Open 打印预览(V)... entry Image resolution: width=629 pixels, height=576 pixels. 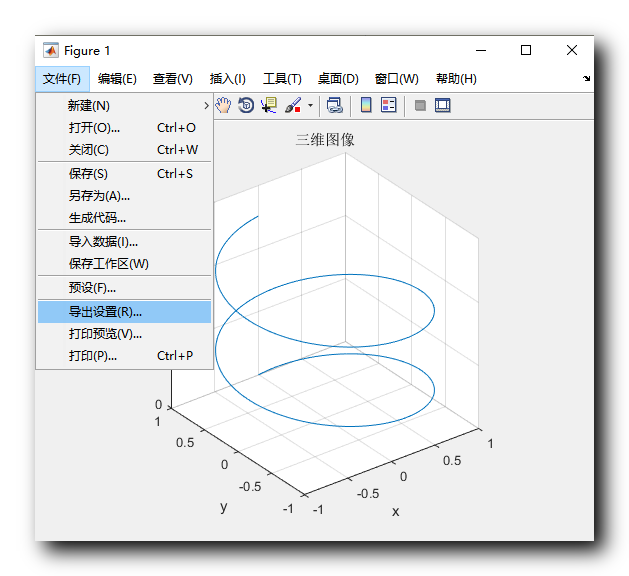tap(124, 334)
